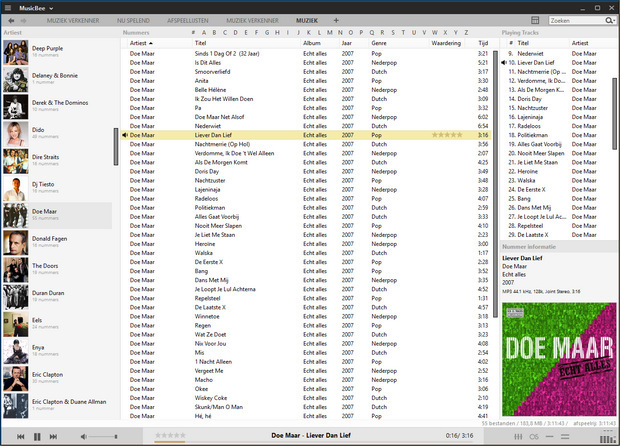Viewport: 620px width, 446px height.
Task: Go back with the left arrow
Action: point(11,21)
